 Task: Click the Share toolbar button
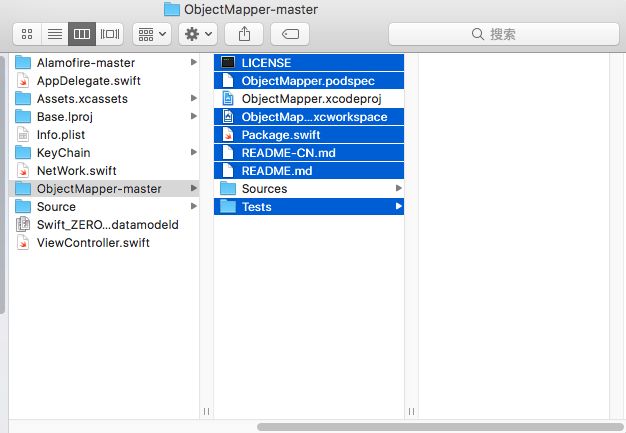(x=244, y=34)
